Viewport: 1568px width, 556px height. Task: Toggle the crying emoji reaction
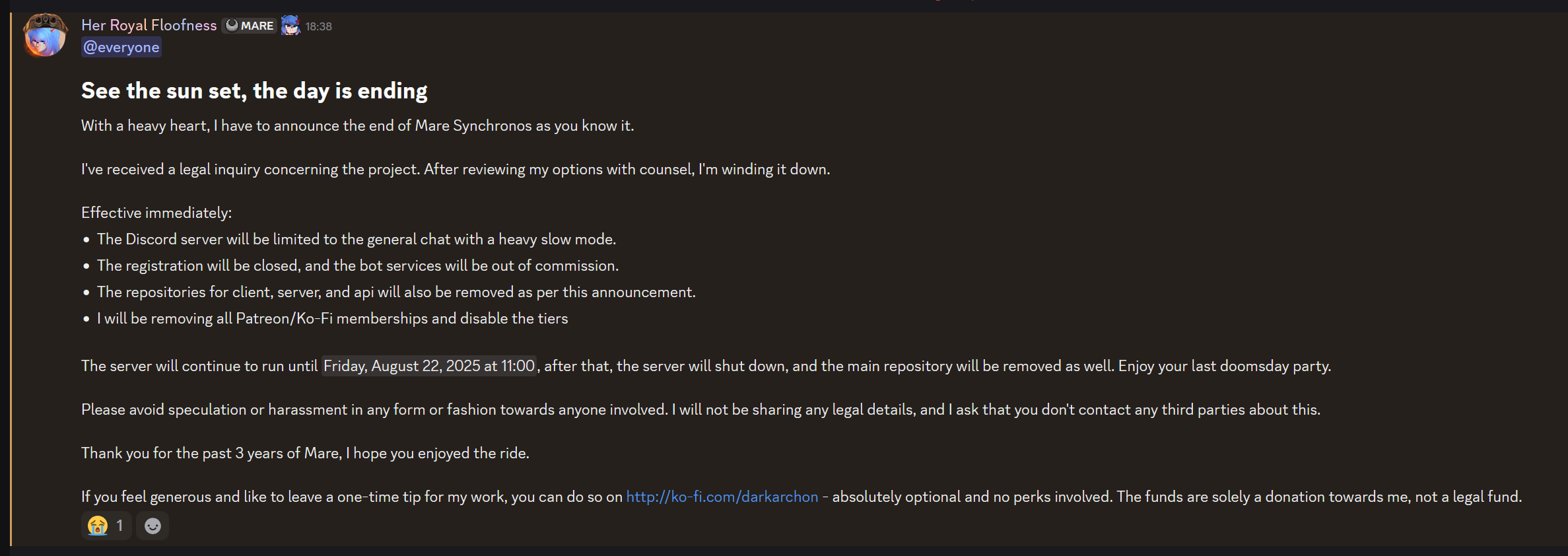pos(106,526)
